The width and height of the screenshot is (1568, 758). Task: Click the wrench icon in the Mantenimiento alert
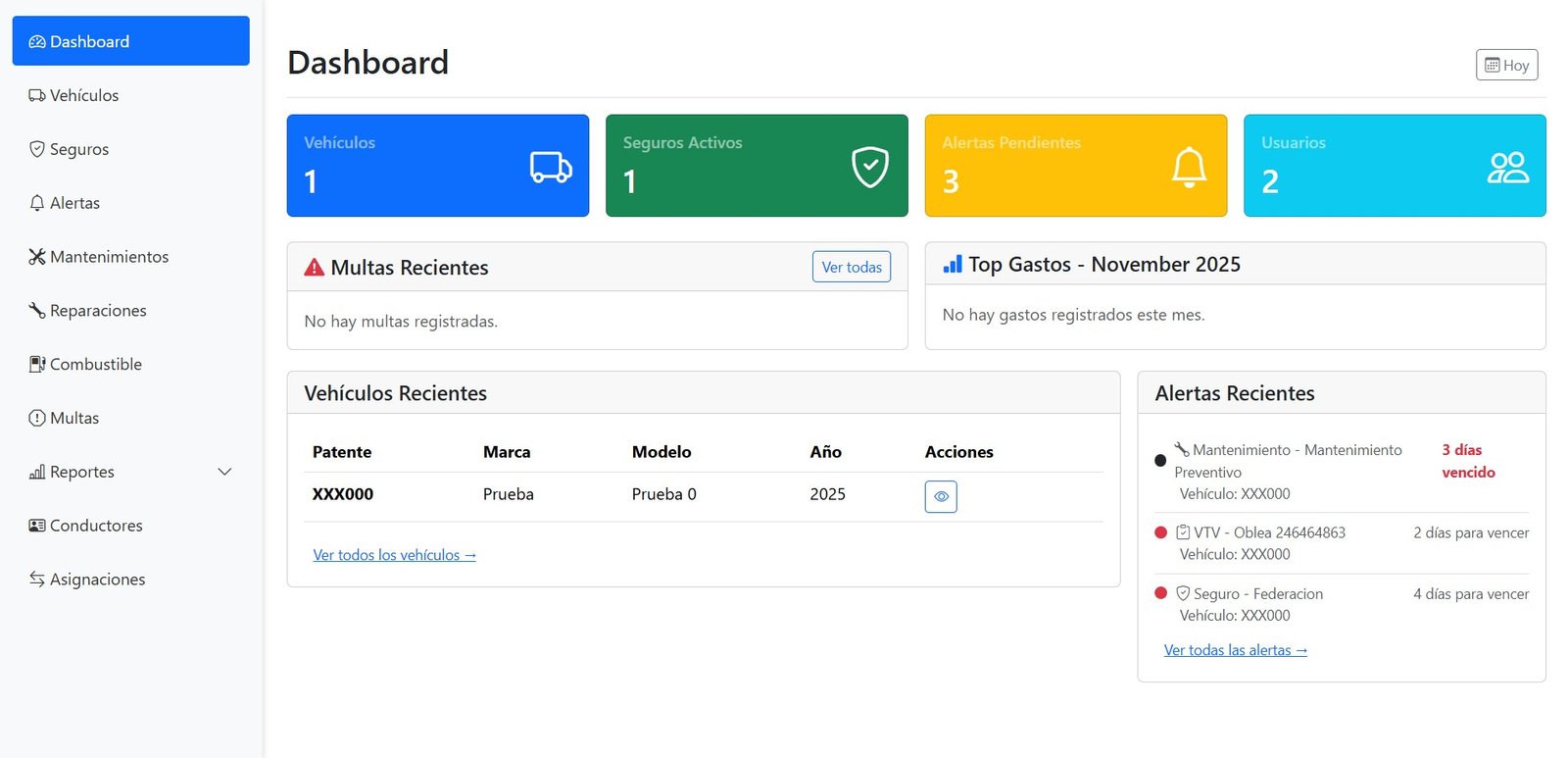1182,450
